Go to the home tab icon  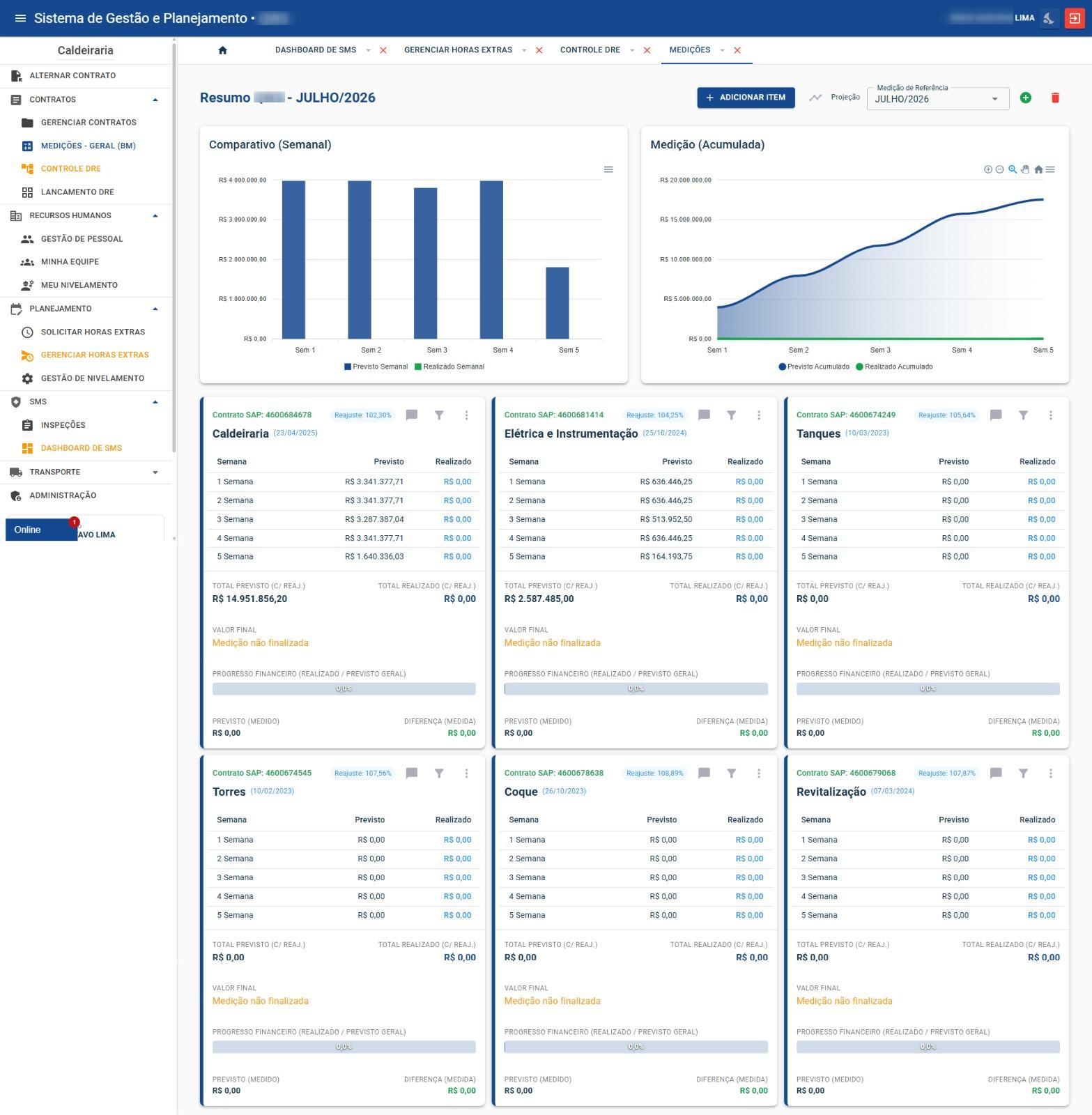(223, 50)
